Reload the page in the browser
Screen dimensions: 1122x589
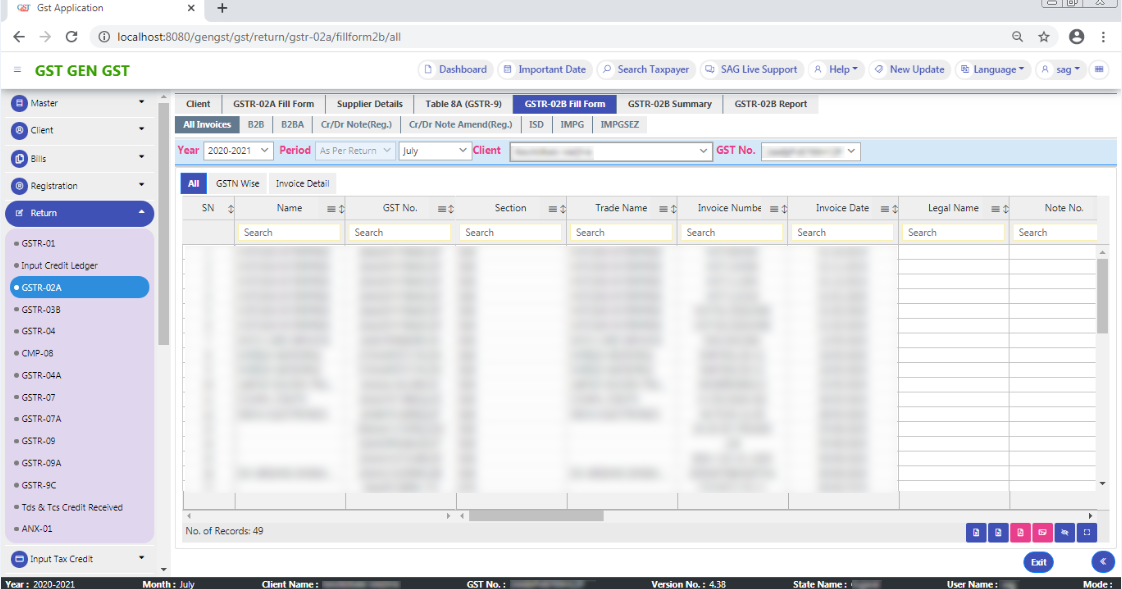coord(71,37)
